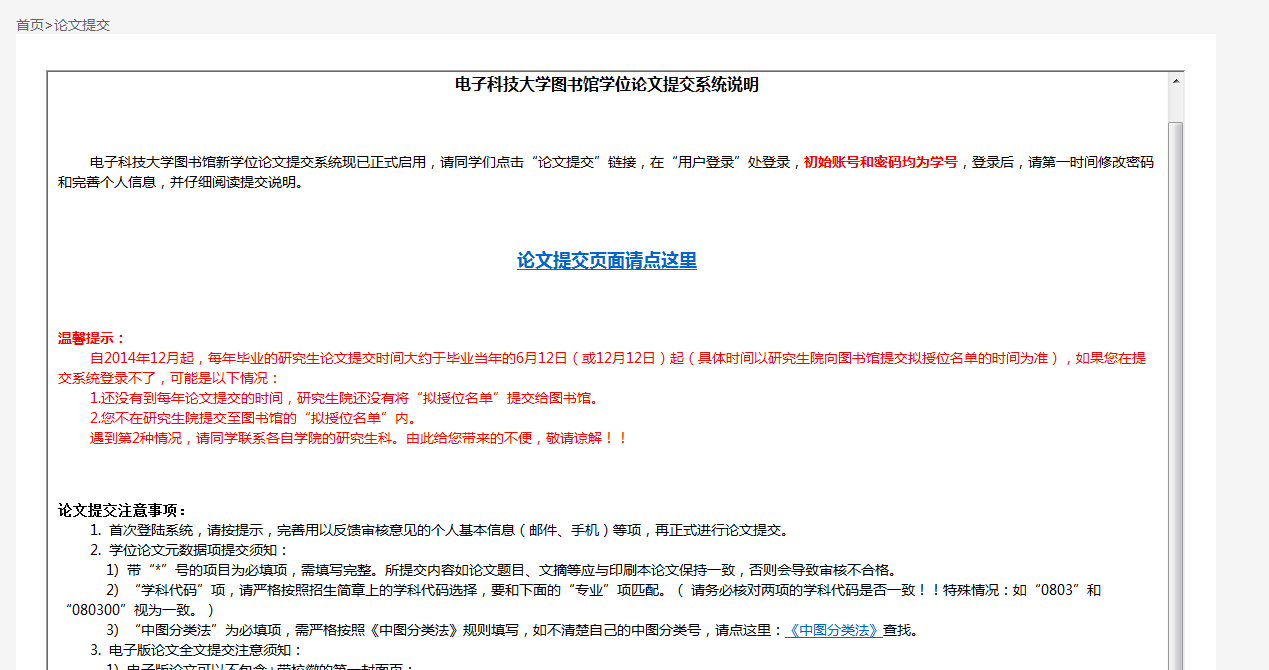The height and width of the screenshot is (670, 1269).
Task: Click the item 1. 首次登陆系统，请按提示
Action: pyautogui.click(x=439, y=530)
